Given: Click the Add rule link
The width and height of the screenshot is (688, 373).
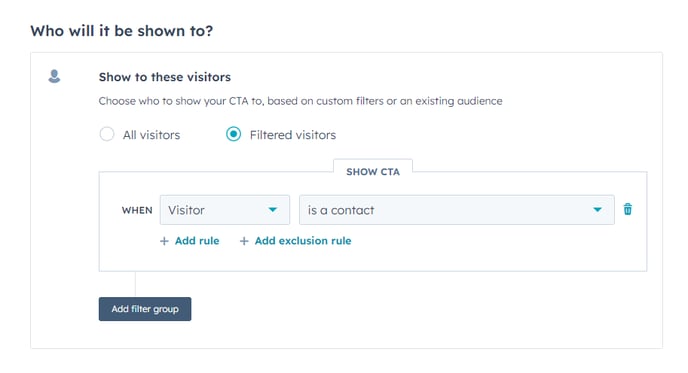Looking at the screenshot, I should click(197, 240).
